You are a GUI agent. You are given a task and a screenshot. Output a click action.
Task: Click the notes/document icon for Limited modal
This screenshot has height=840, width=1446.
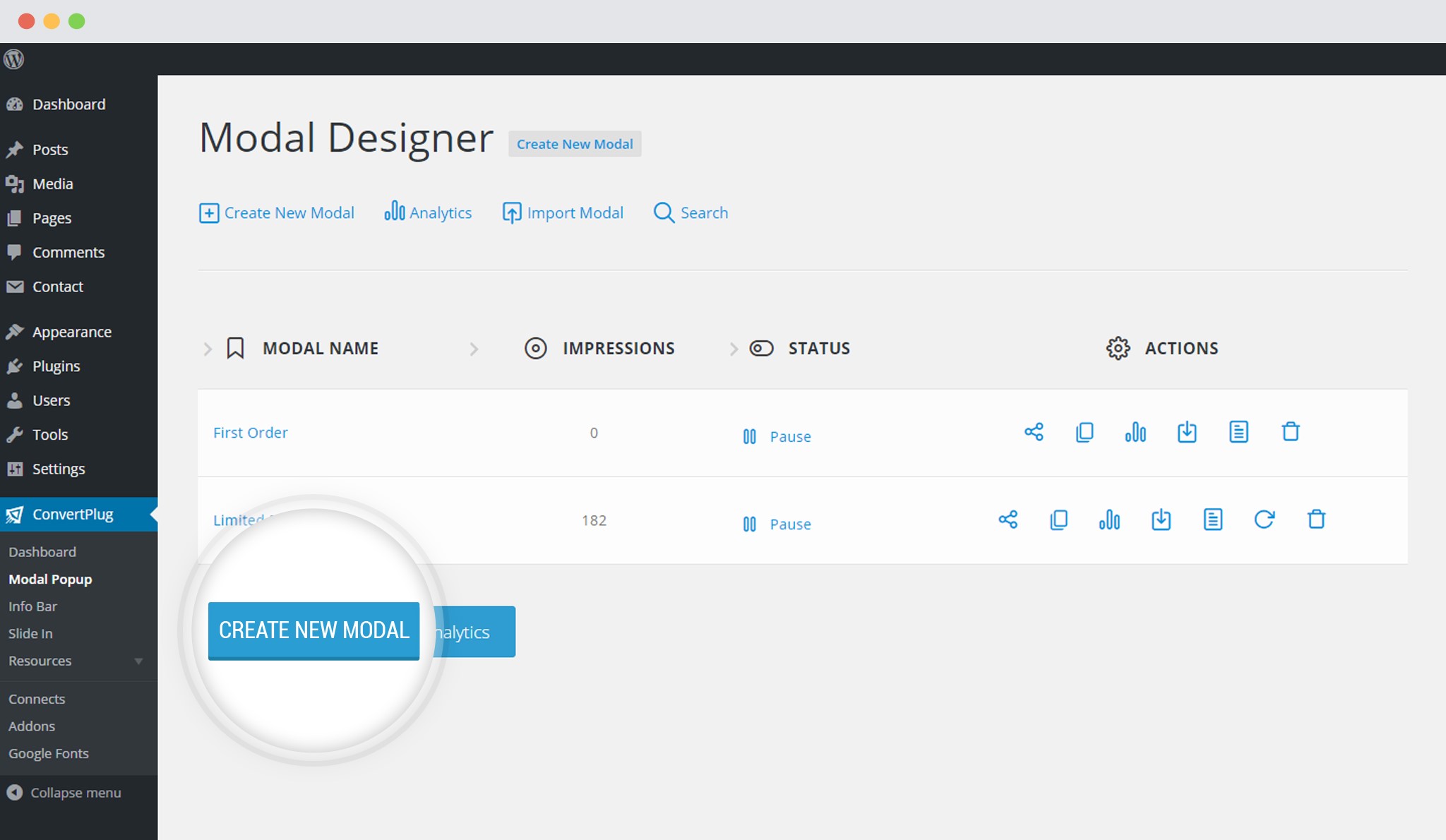[1212, 519]
